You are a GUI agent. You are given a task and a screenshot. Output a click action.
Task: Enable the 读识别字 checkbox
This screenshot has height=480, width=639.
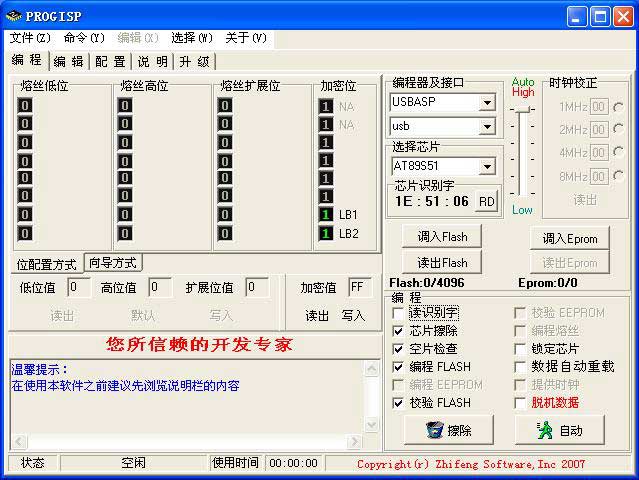399,313
